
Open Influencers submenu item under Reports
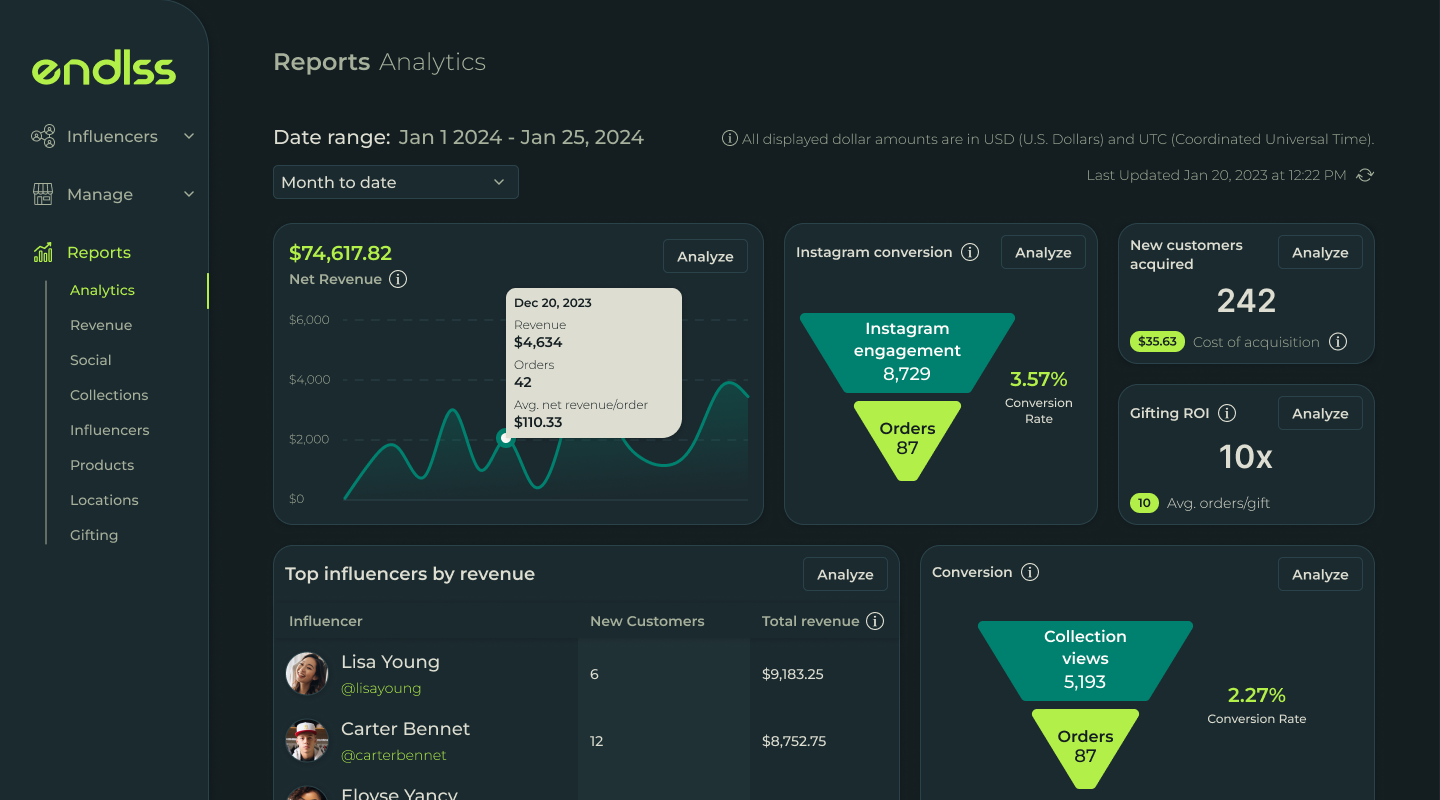(x=110, y=430)
